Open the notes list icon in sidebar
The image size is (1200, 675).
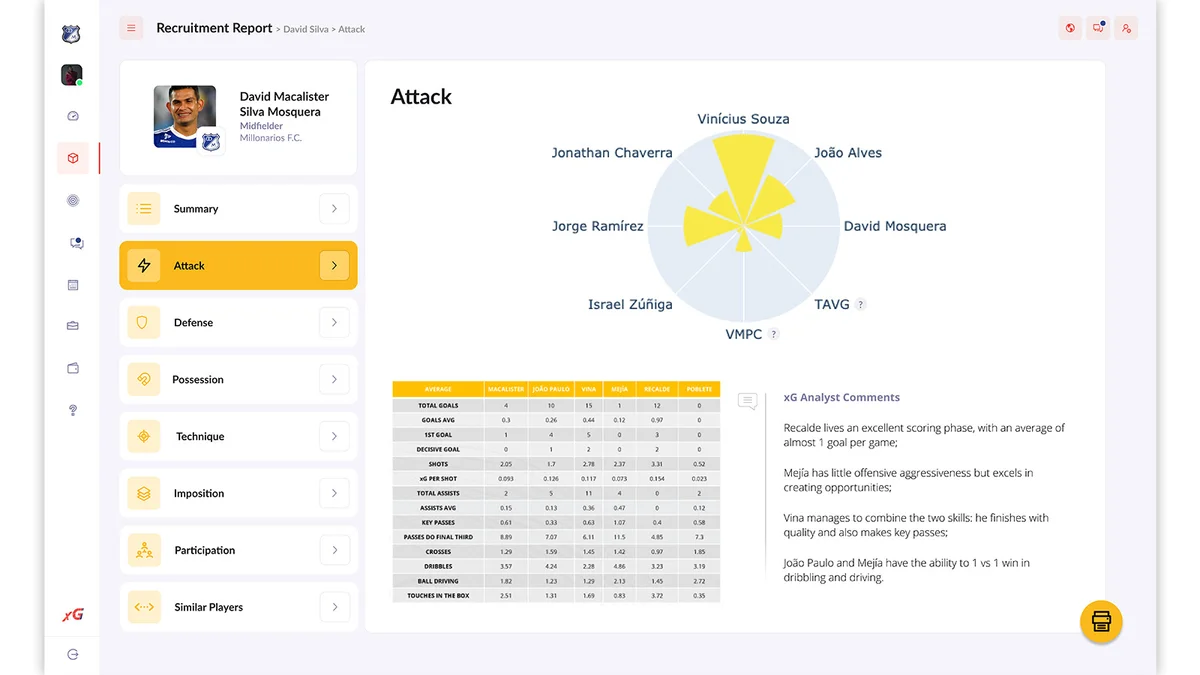[72, 284]
